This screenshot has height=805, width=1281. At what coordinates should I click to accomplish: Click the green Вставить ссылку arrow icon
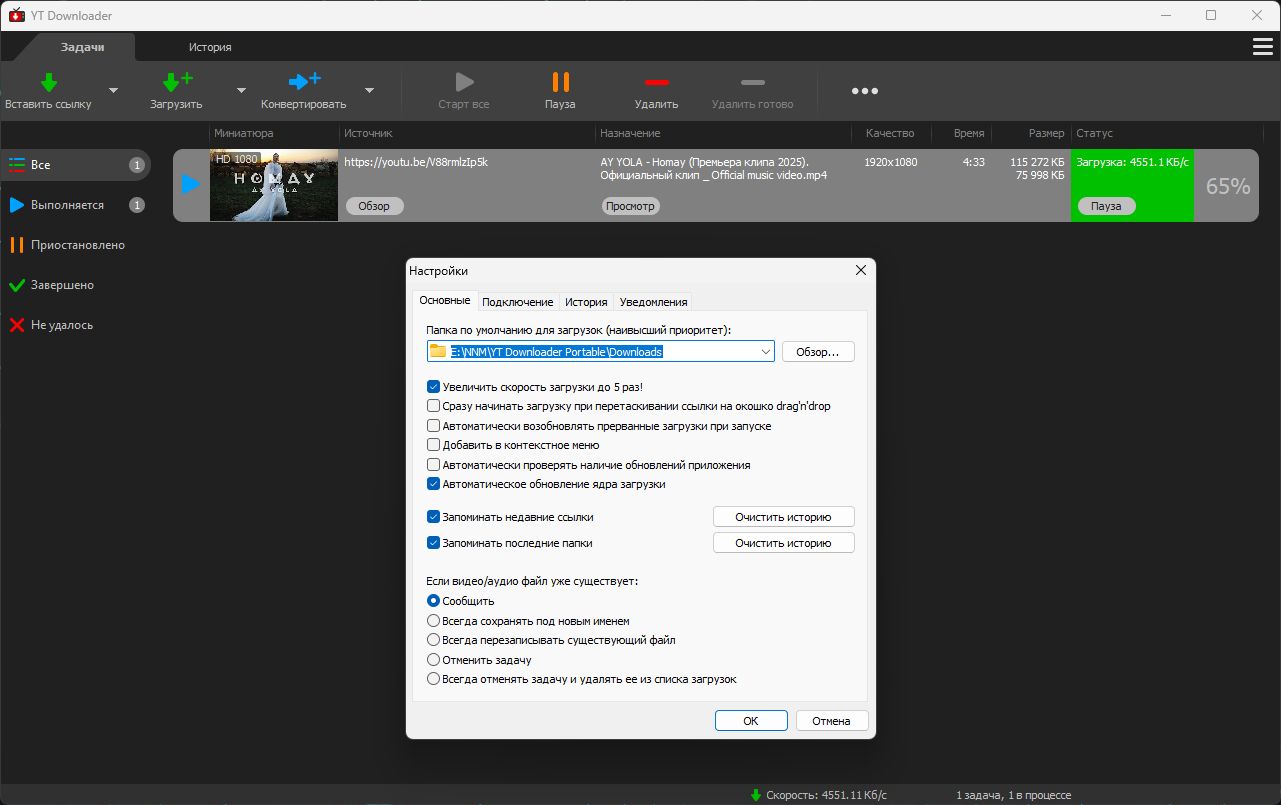point(48,83)
